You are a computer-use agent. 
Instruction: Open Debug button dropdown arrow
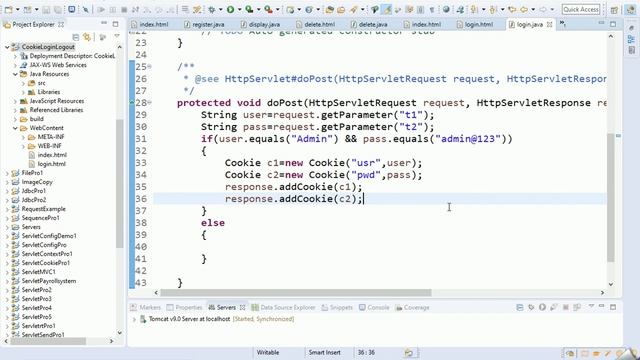[x=220, y=9]
